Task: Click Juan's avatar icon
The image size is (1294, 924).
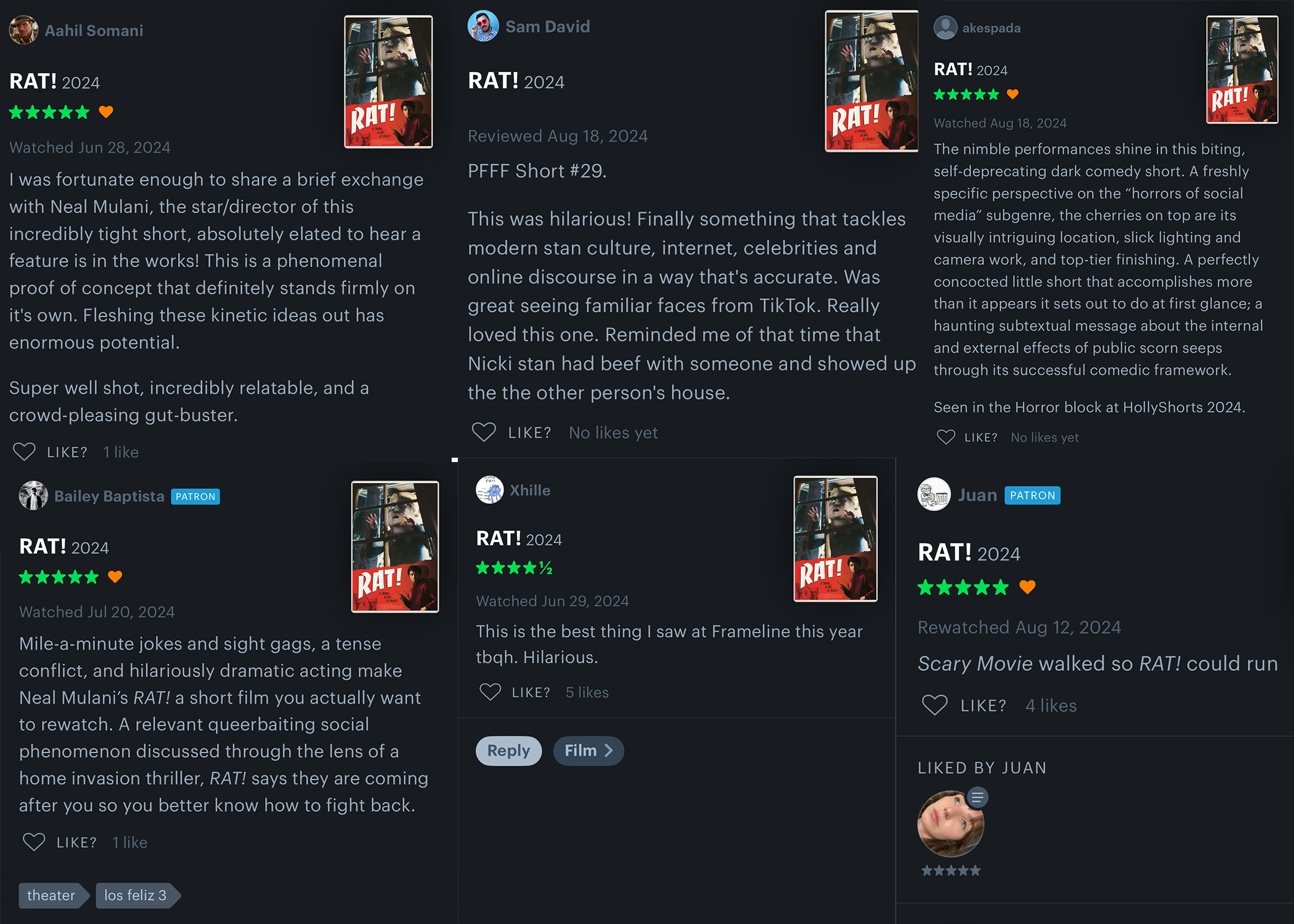Action: pos(934,495)
